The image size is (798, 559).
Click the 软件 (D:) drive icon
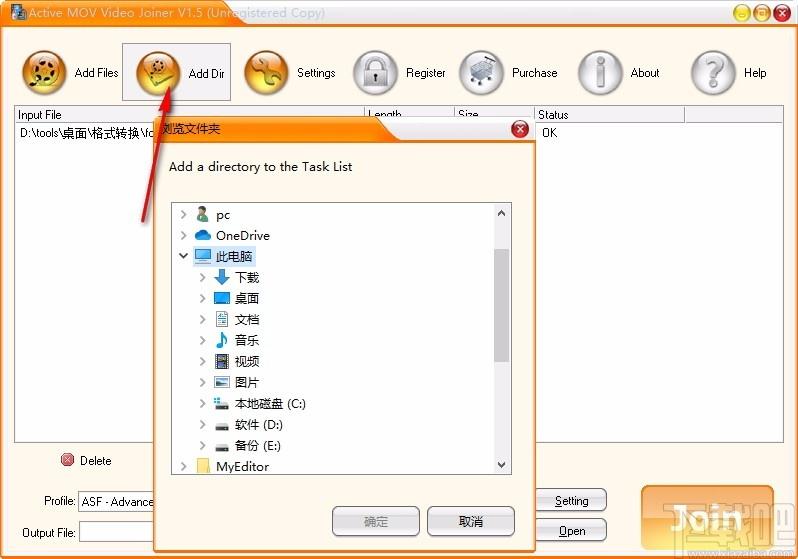pyautogui.click(x=222, y=426)
